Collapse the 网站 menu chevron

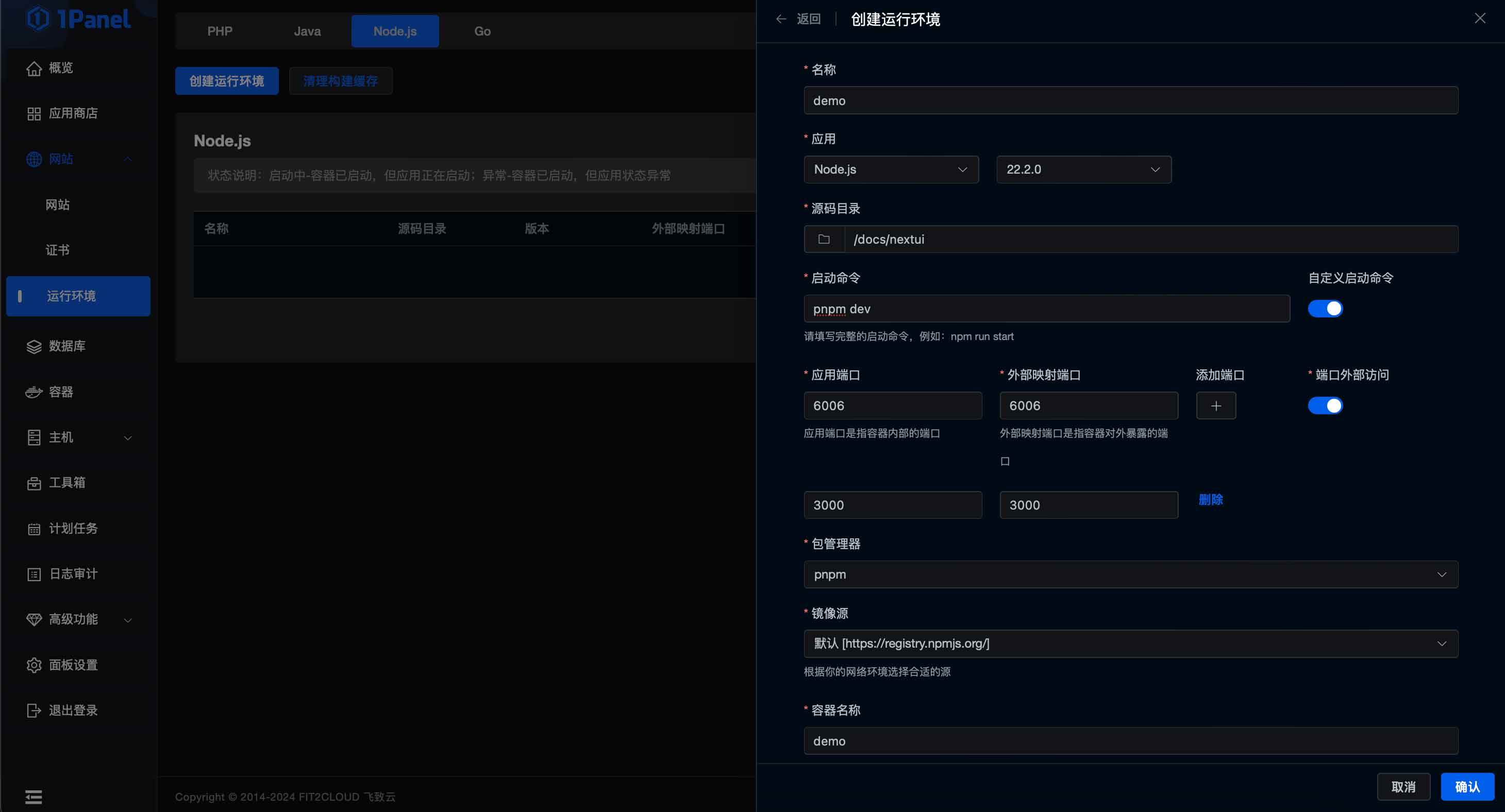127,159
